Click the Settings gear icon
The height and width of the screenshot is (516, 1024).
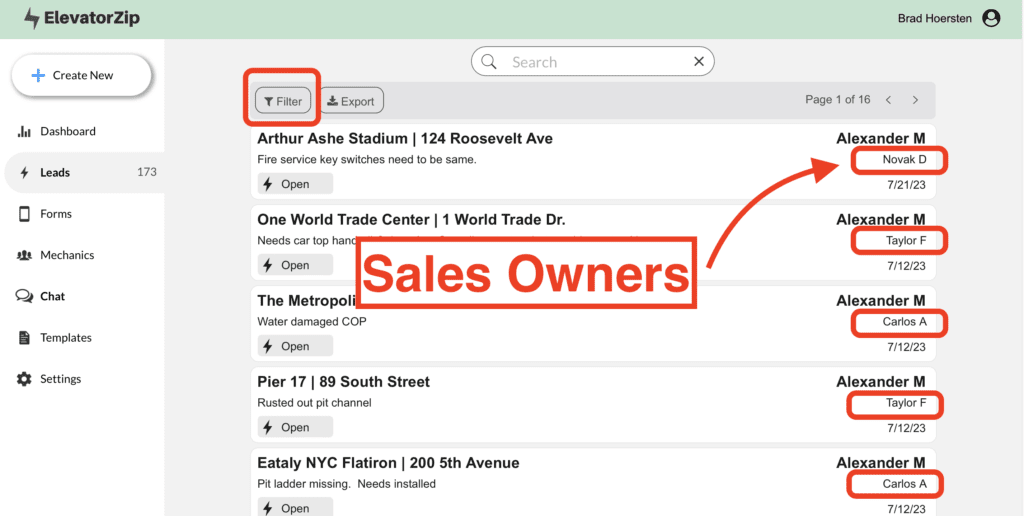[24, 379]
